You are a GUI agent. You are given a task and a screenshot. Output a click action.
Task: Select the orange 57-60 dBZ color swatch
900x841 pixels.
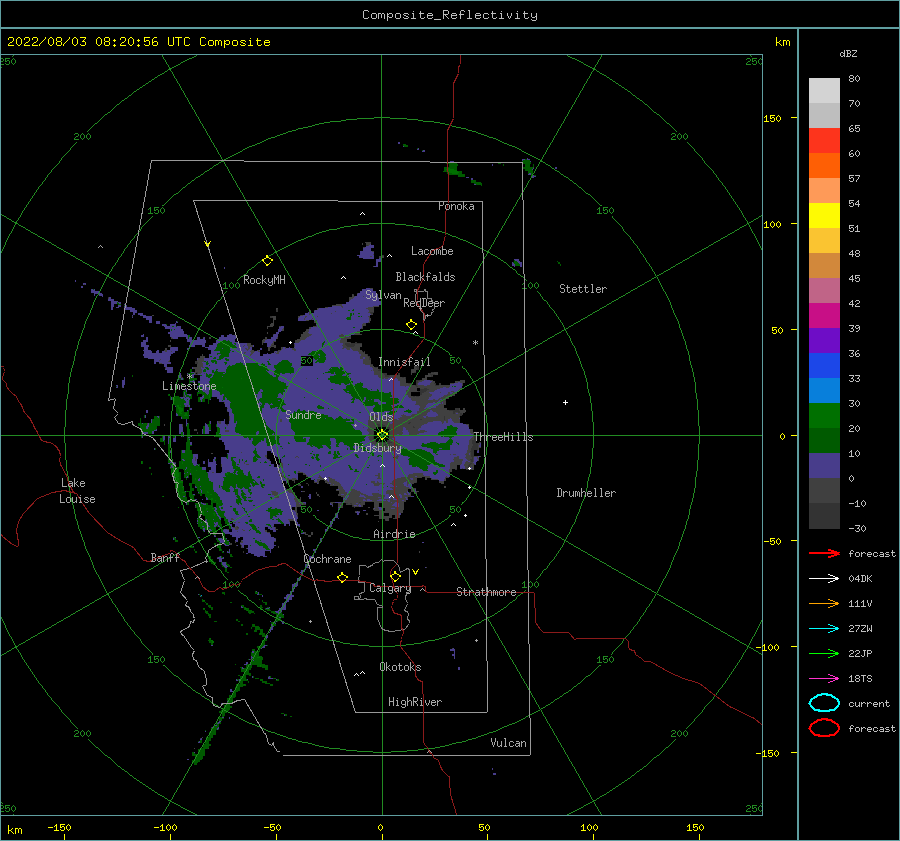(824, 165)
